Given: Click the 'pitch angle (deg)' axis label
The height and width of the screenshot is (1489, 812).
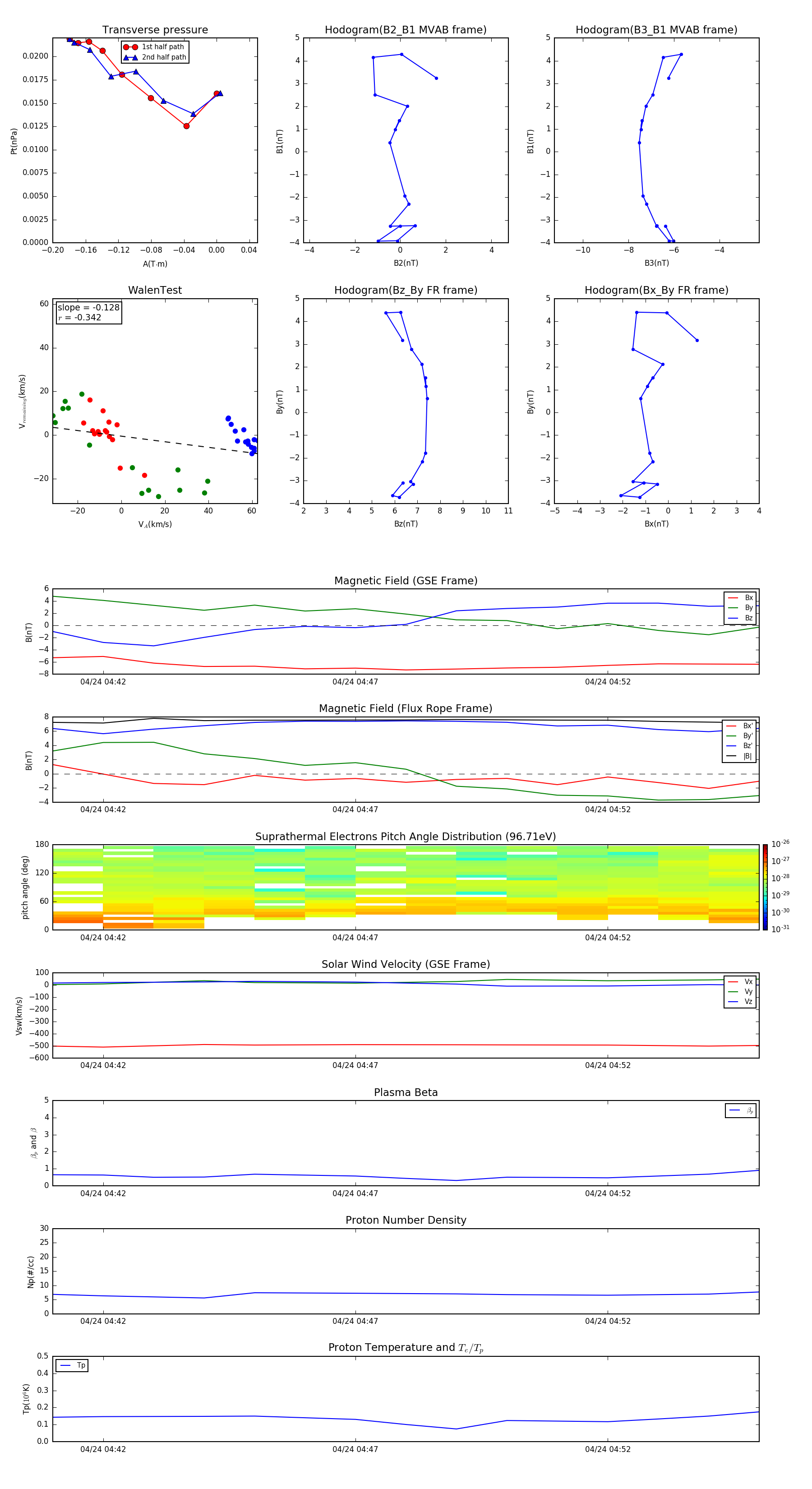Looking at the screenshot, I should point(25,887).
